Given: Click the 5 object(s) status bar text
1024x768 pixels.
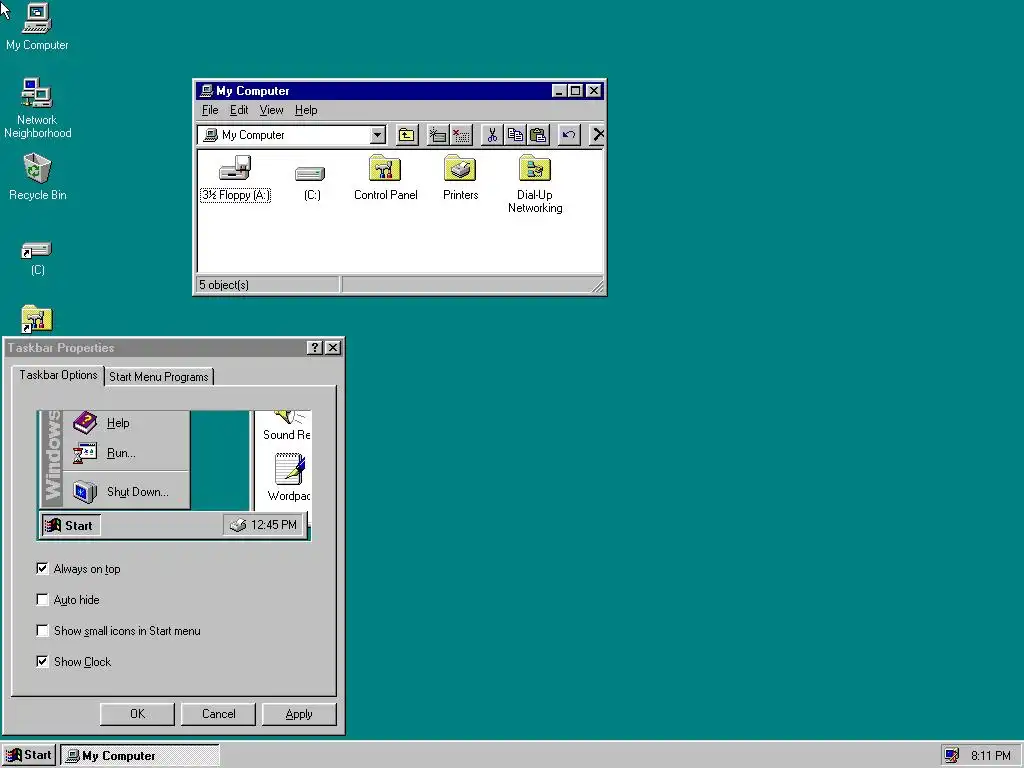Looking at the screenshot, I should (x=224, y=285).
